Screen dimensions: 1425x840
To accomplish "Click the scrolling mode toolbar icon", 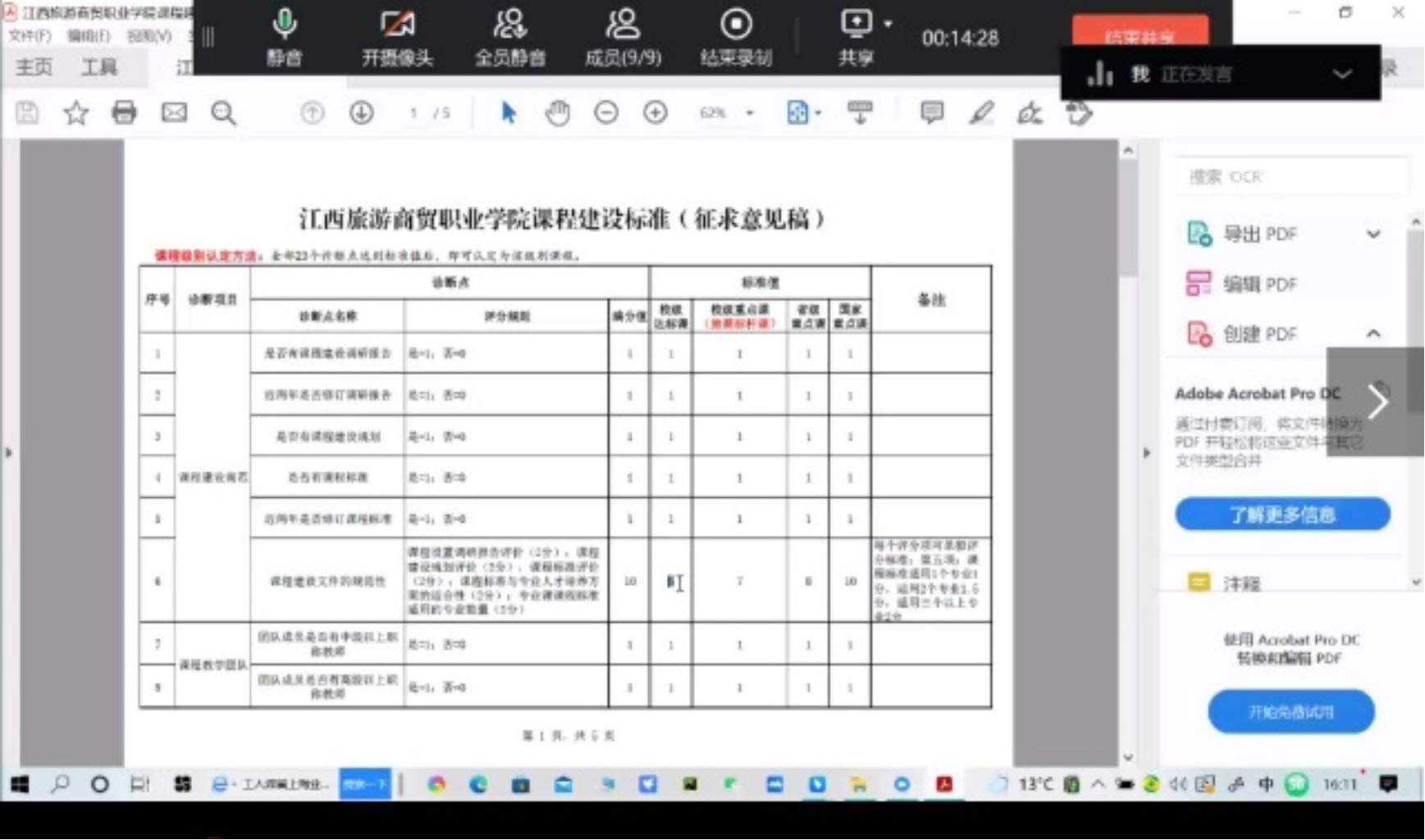I will pos(860,112).
